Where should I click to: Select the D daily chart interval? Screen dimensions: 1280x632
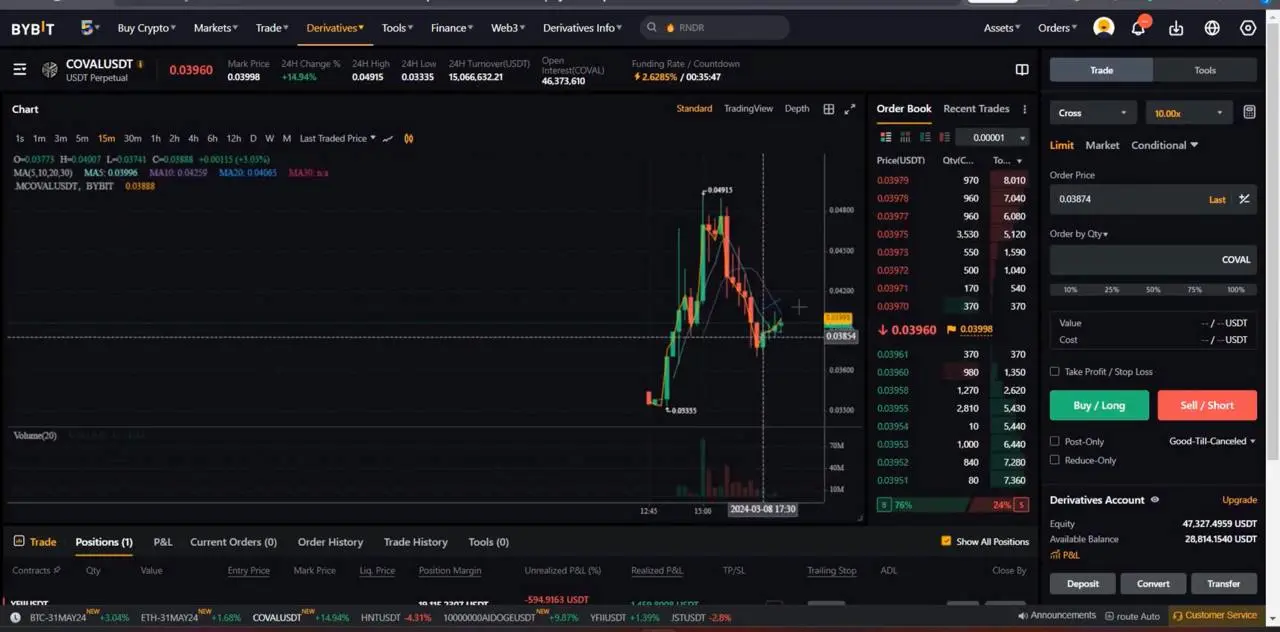coord(253,138)
